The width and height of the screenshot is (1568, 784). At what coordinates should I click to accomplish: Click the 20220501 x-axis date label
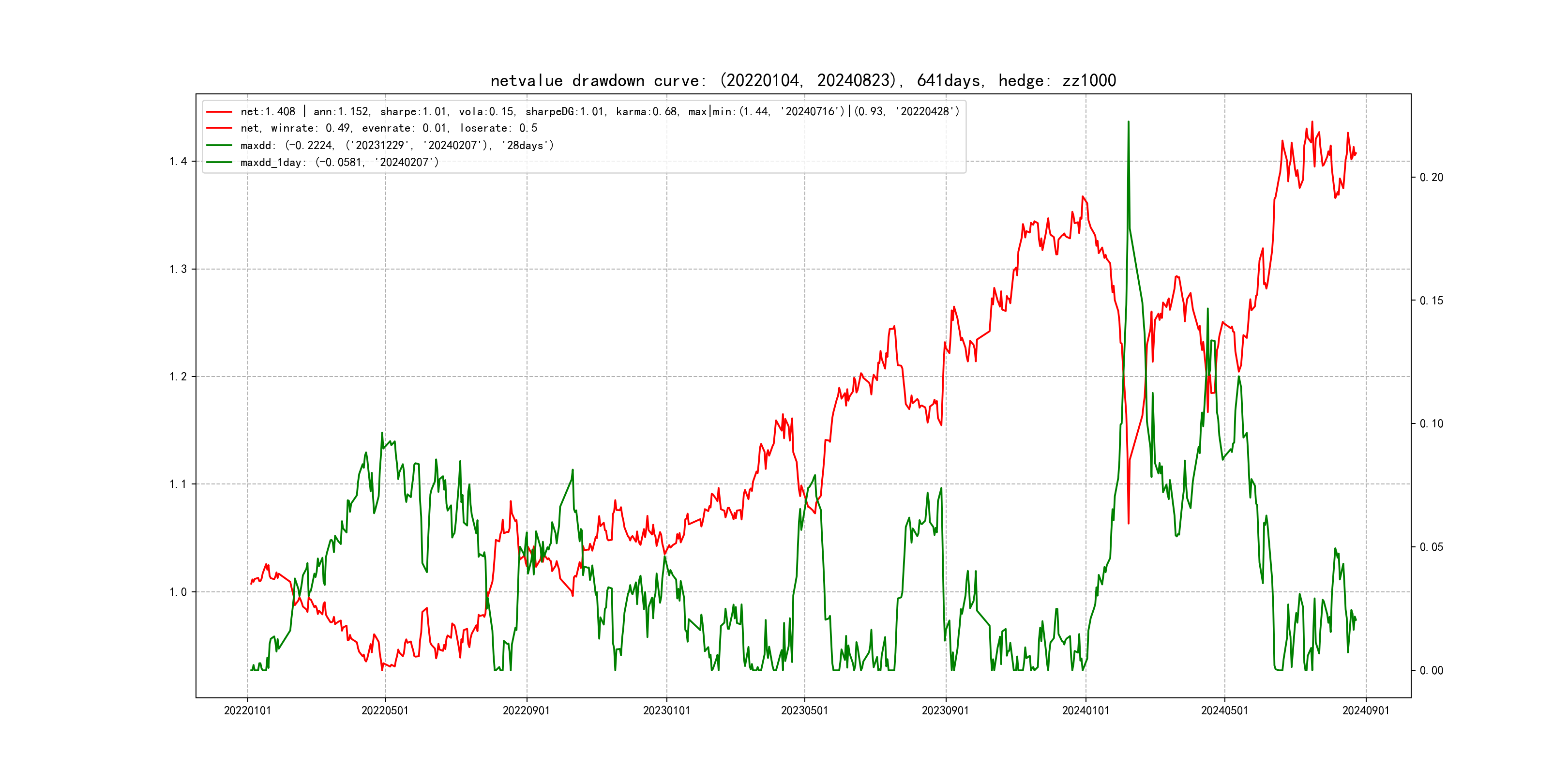click(385, 711)
